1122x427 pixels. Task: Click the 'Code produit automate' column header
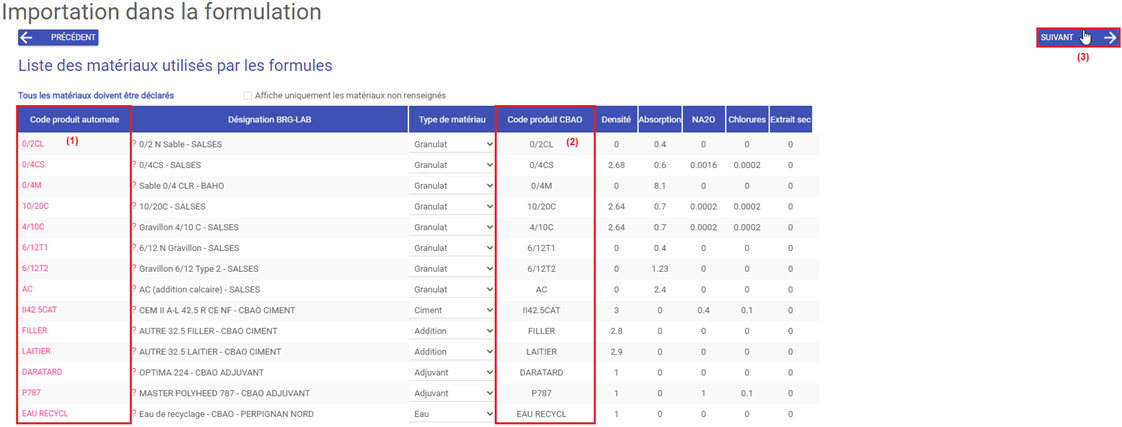click(x=74, y=119)
